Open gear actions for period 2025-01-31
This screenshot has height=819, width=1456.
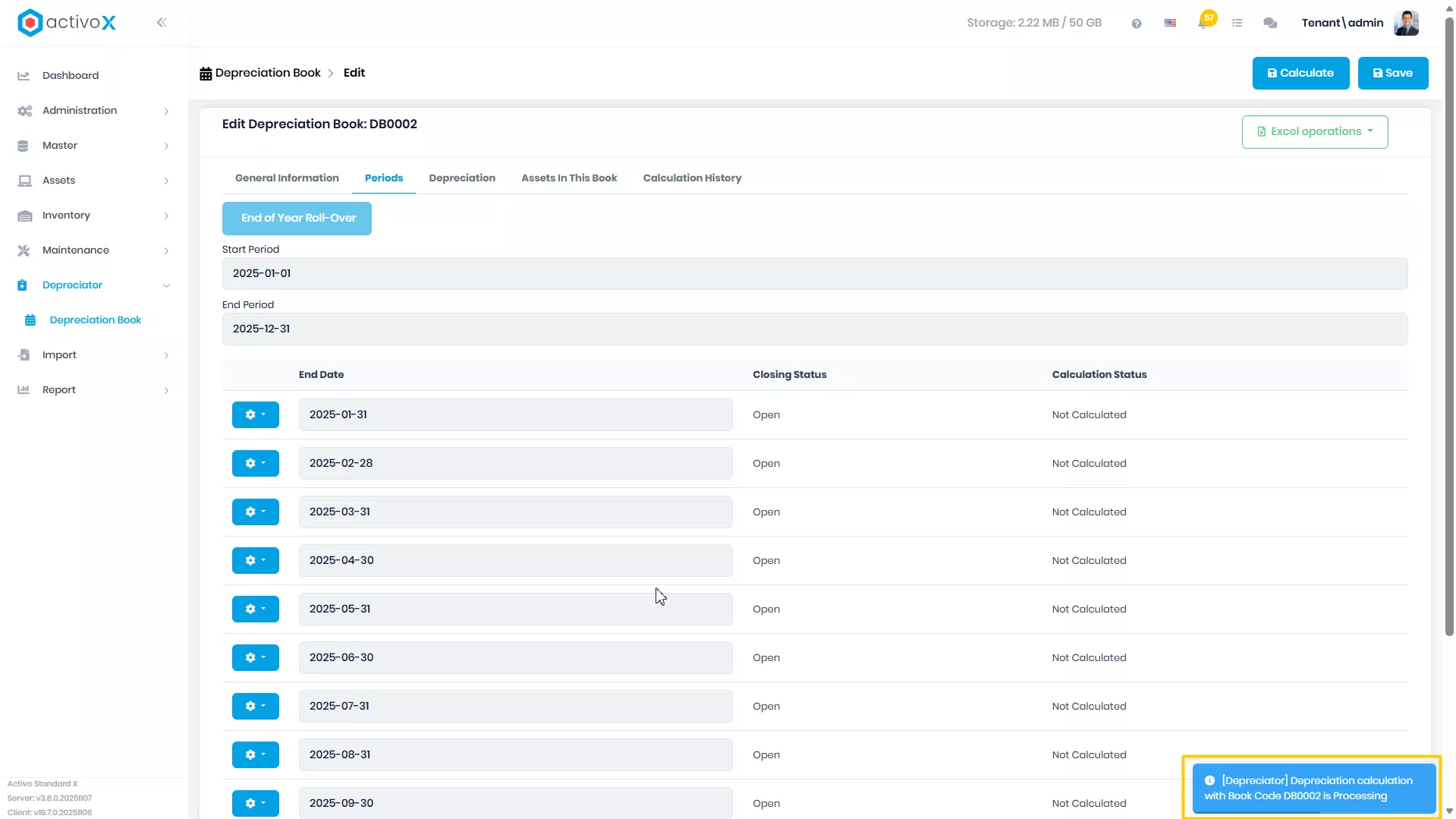[x=256, y=415]
